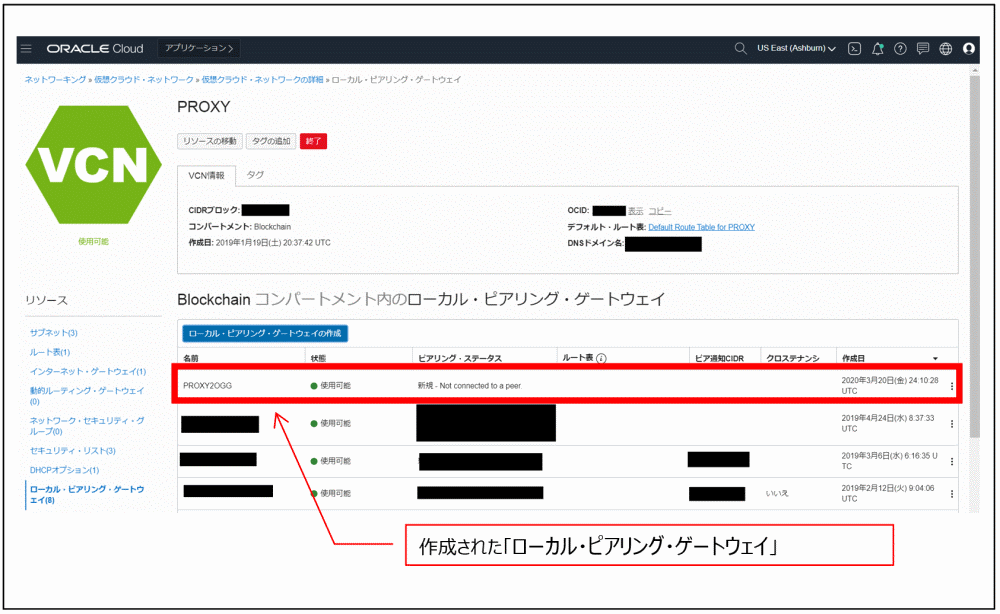Image resolution: width=1000 pixels, height=614 pixels.
Task: Open actions menu for 2019年2月12日 row
Action: click(952, 493)
